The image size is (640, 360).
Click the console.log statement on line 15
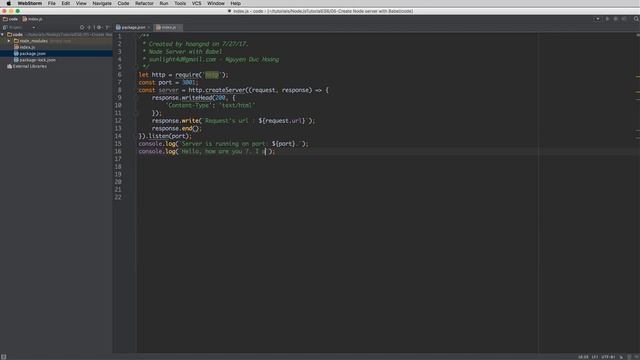pos(224,144)
